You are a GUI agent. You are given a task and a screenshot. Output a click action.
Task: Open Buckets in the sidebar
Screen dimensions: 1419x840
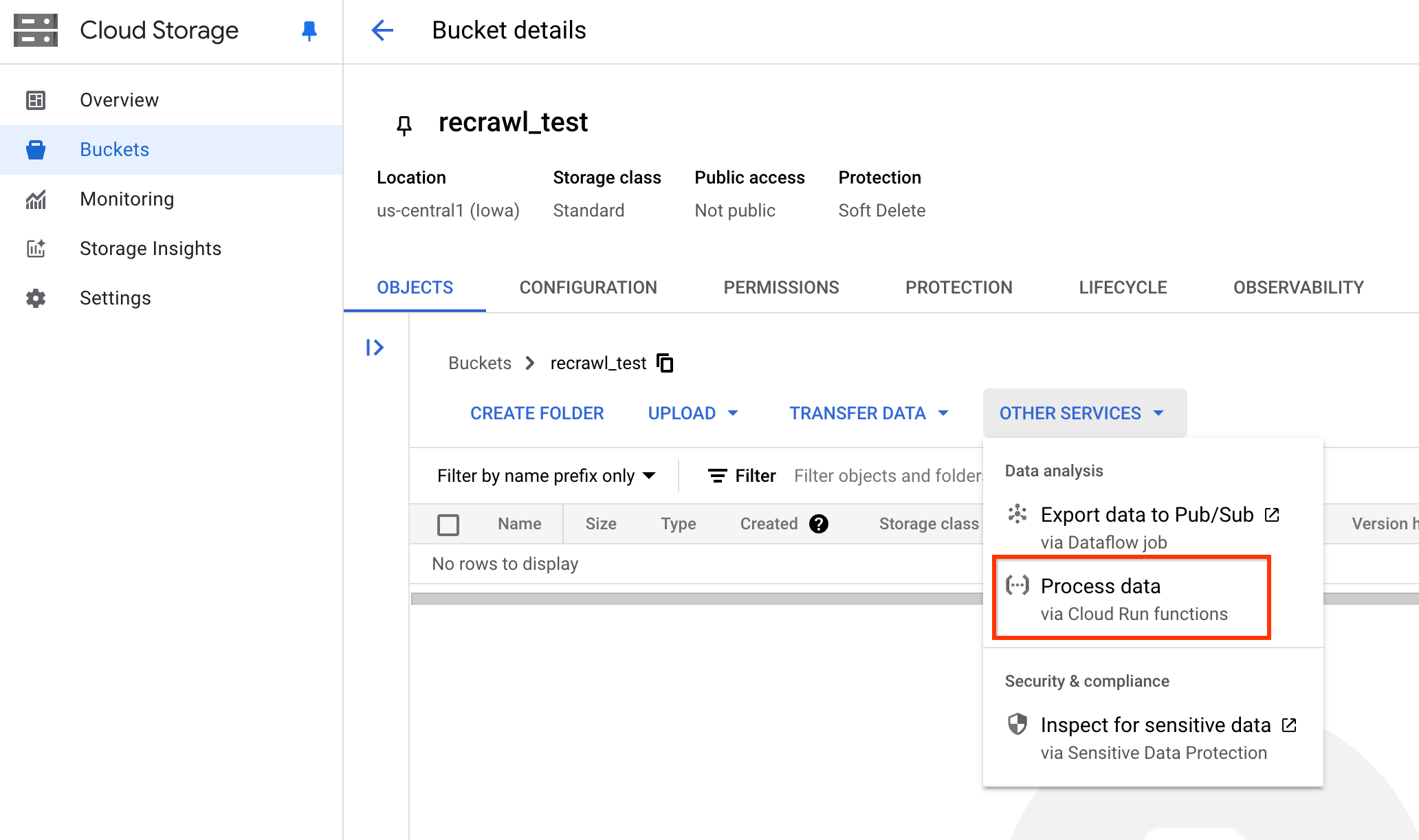coord(172,150)
